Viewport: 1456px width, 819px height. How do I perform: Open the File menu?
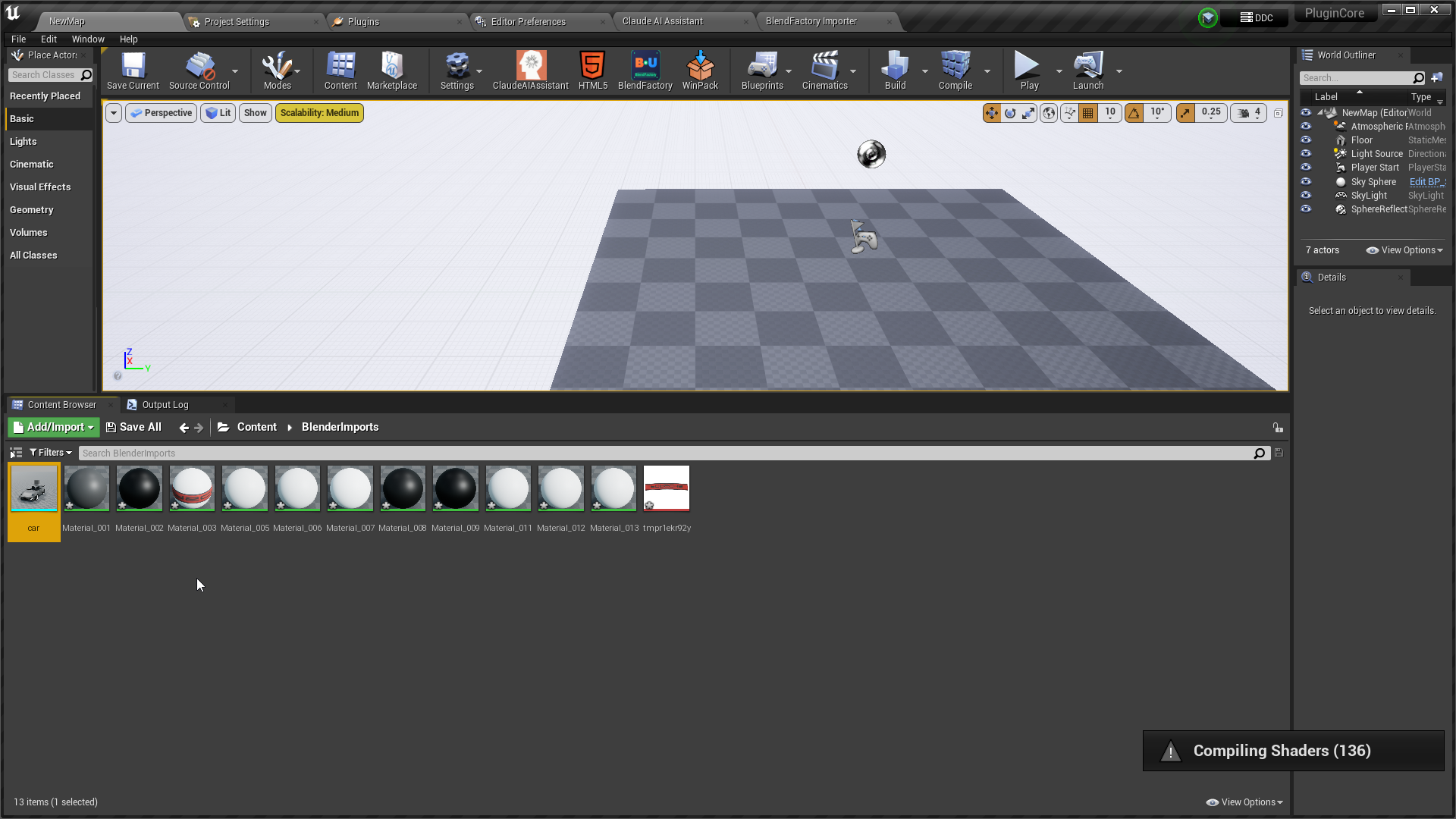[18, 39]
